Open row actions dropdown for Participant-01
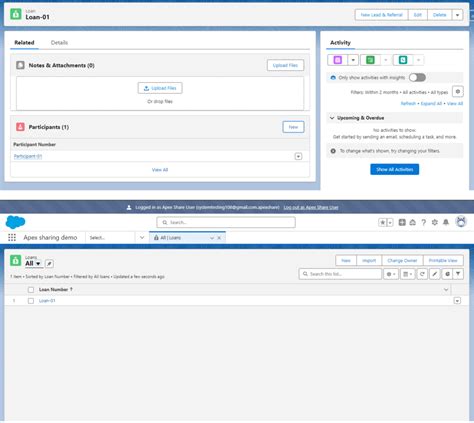The height and width of the screenshot is (423, 474). coord(298,156)
